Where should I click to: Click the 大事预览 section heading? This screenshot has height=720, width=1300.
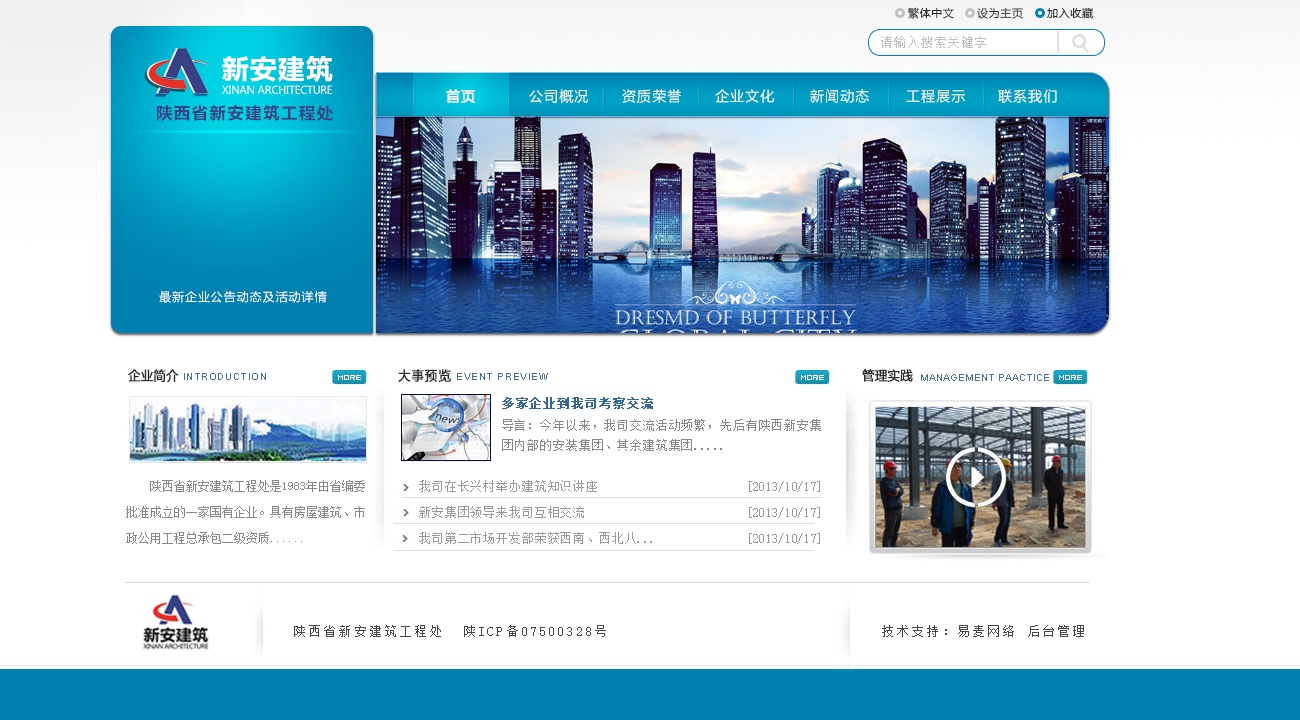point(424,376)
